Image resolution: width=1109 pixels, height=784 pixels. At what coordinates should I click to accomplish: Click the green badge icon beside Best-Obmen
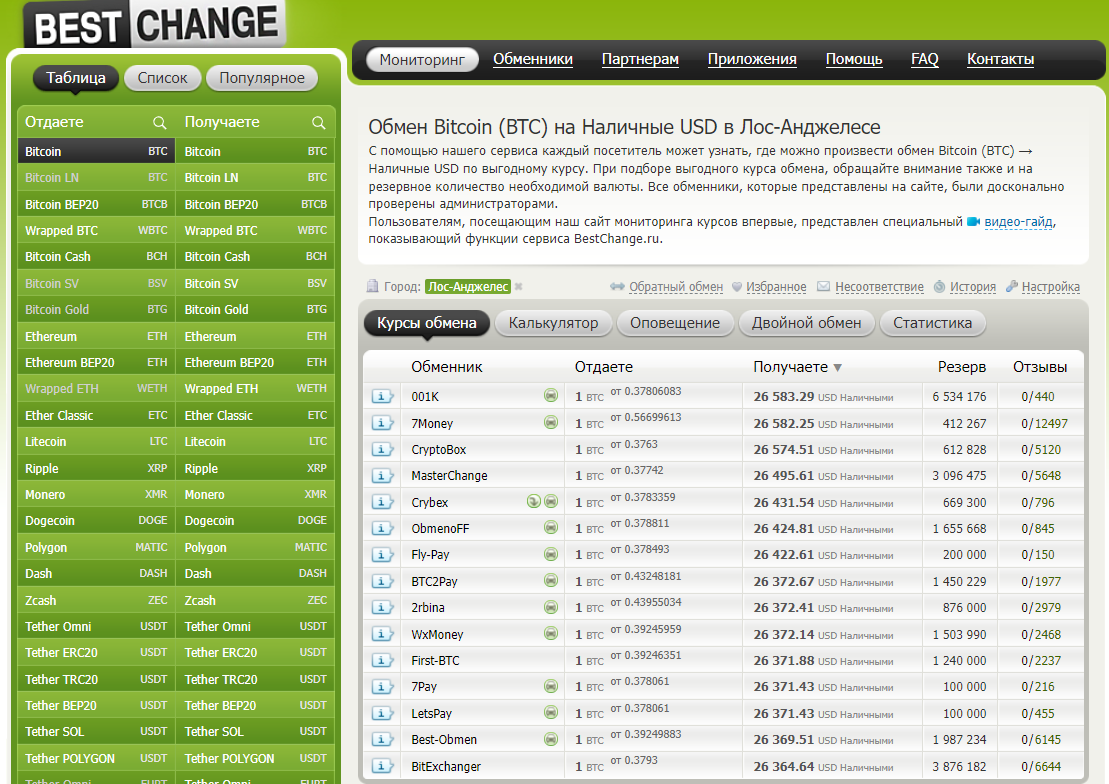[551, 739]
